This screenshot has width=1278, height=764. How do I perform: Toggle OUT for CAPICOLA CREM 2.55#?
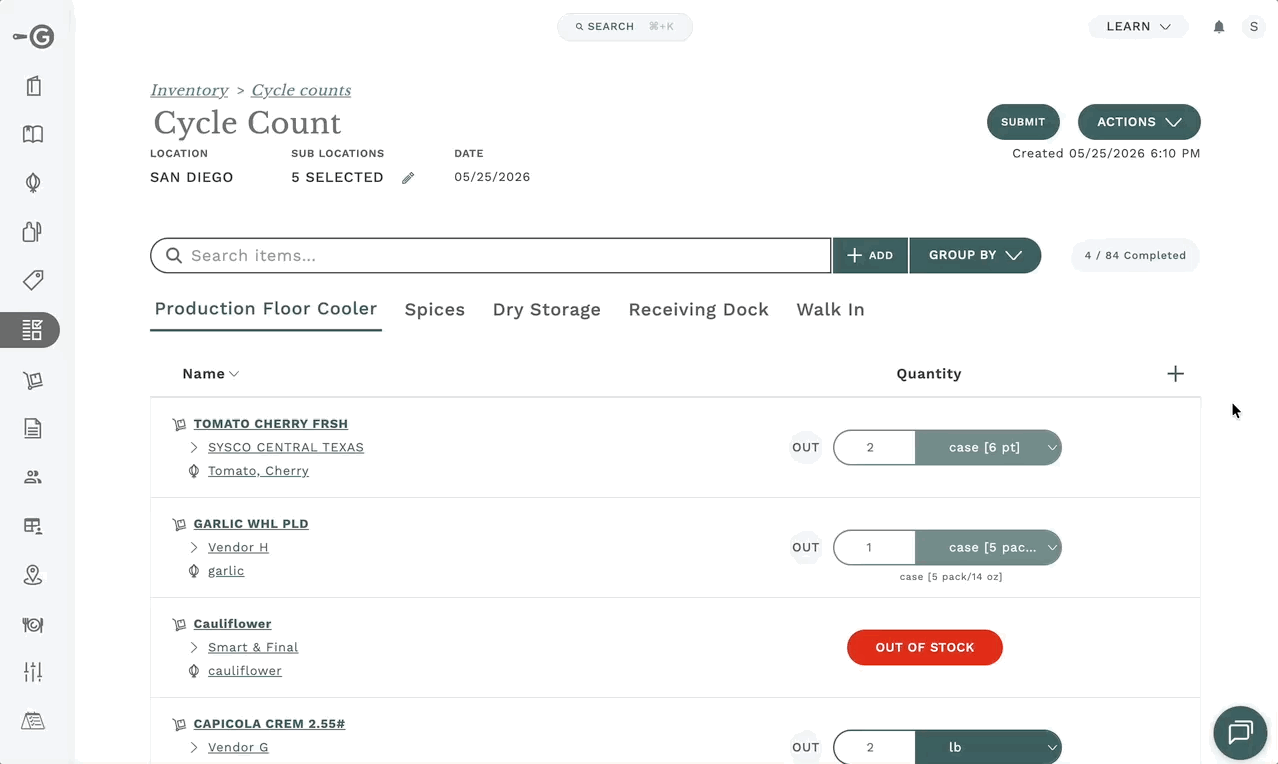click(x=806, y=748)
